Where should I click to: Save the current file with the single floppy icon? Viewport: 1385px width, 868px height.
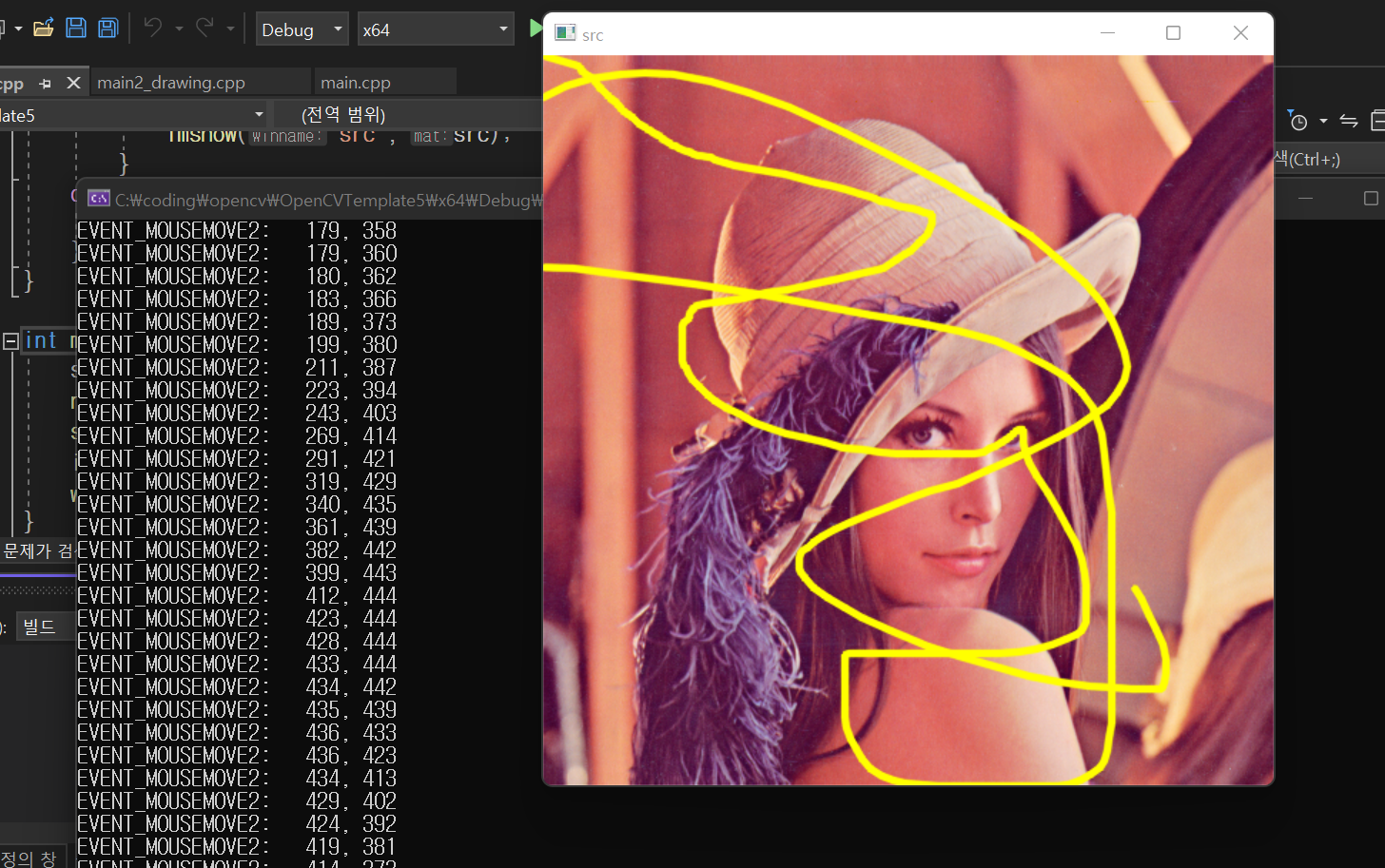tap(76, 28)
